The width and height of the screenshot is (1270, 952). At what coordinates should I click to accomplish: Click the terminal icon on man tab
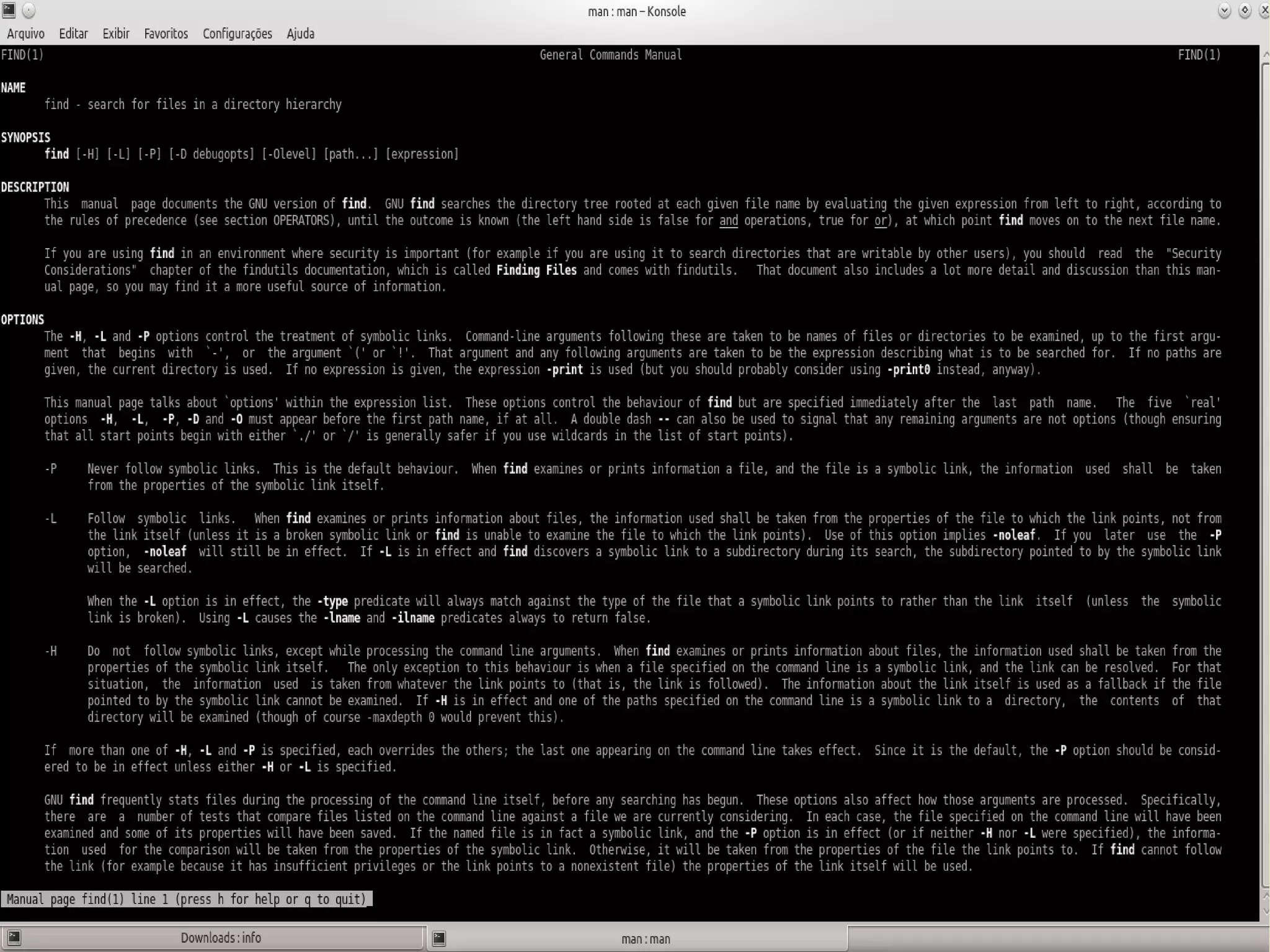tap(439, 939)
